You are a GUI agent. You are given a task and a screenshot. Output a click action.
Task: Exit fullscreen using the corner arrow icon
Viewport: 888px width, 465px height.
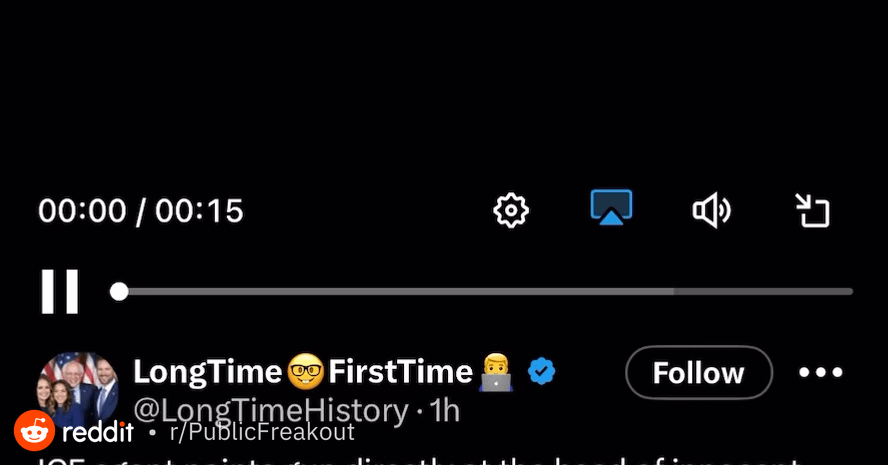click(812, 210)
